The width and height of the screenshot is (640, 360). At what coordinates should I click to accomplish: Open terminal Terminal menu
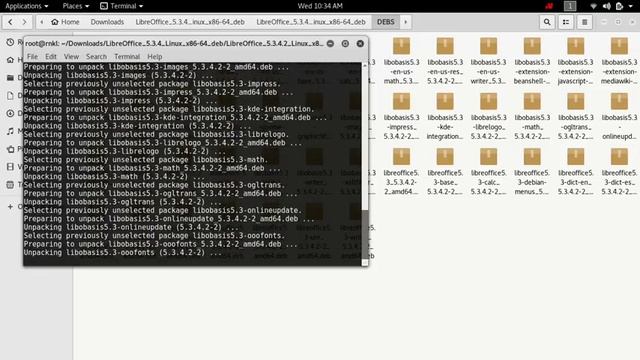[127, 56]
